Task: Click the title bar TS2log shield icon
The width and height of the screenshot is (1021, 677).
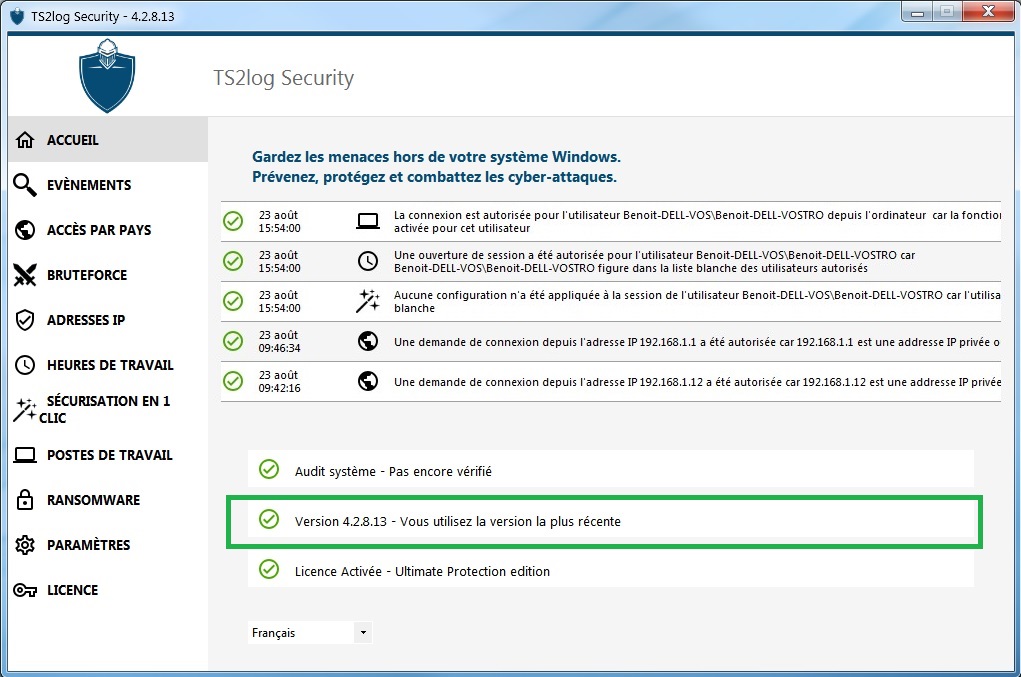Action: click(x=17, y=16)
